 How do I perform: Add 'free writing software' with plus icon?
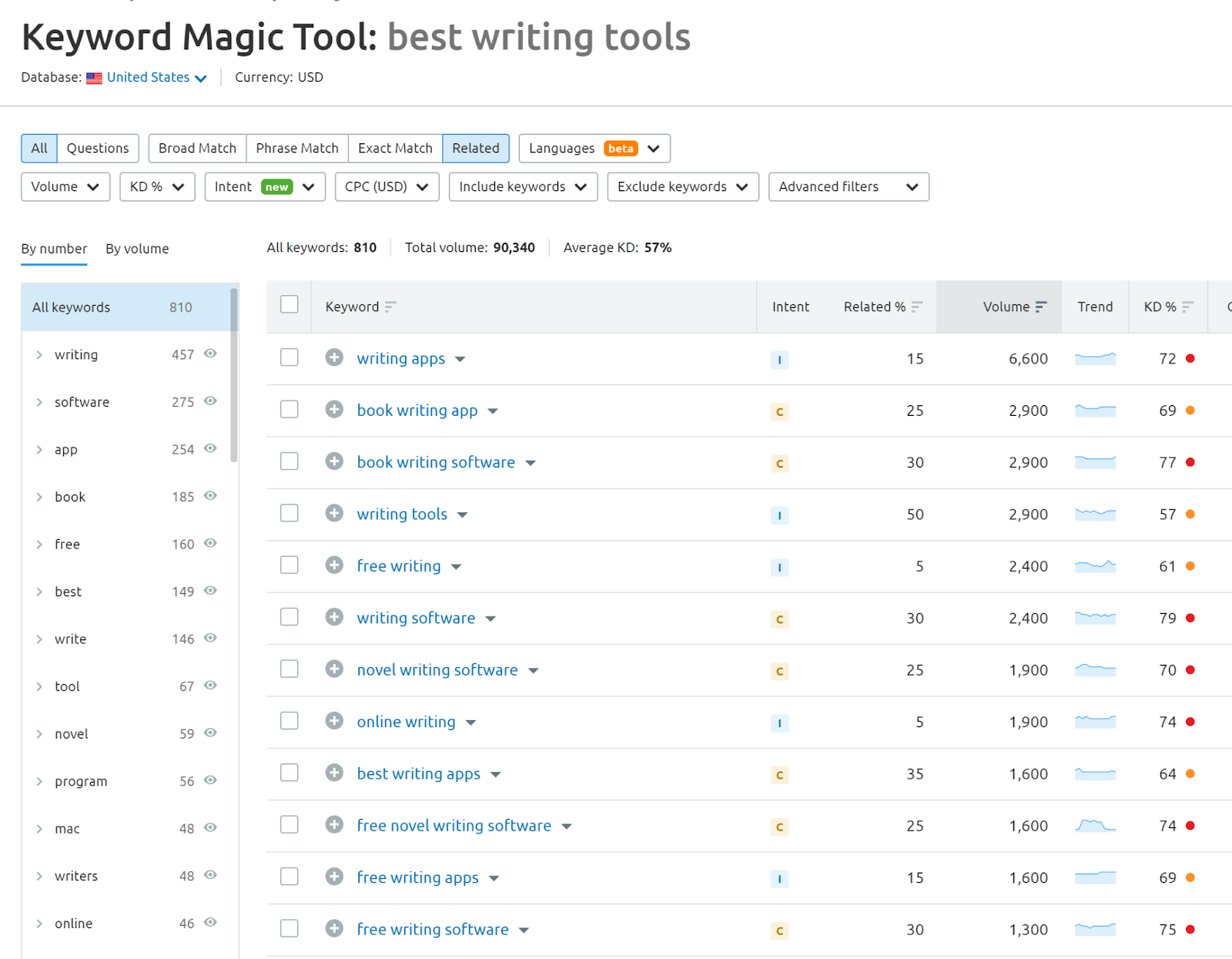pyautogui.click(x=334, y=928)
